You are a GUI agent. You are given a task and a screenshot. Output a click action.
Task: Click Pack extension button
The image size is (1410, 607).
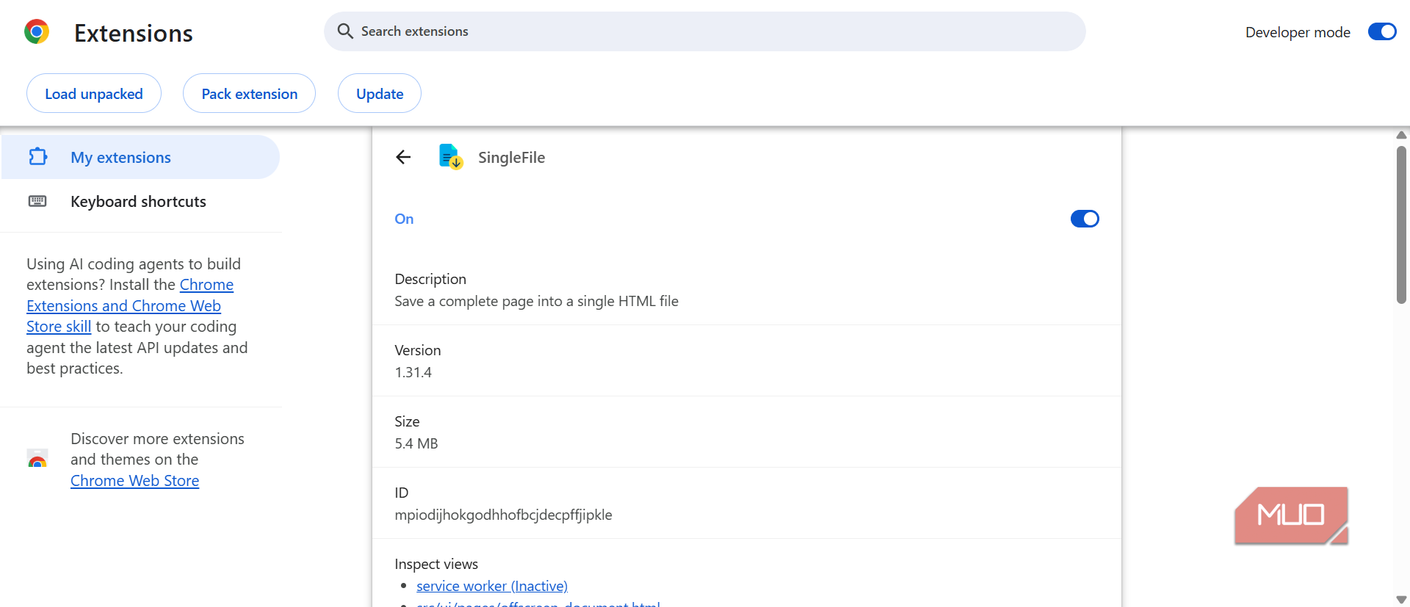249,94
